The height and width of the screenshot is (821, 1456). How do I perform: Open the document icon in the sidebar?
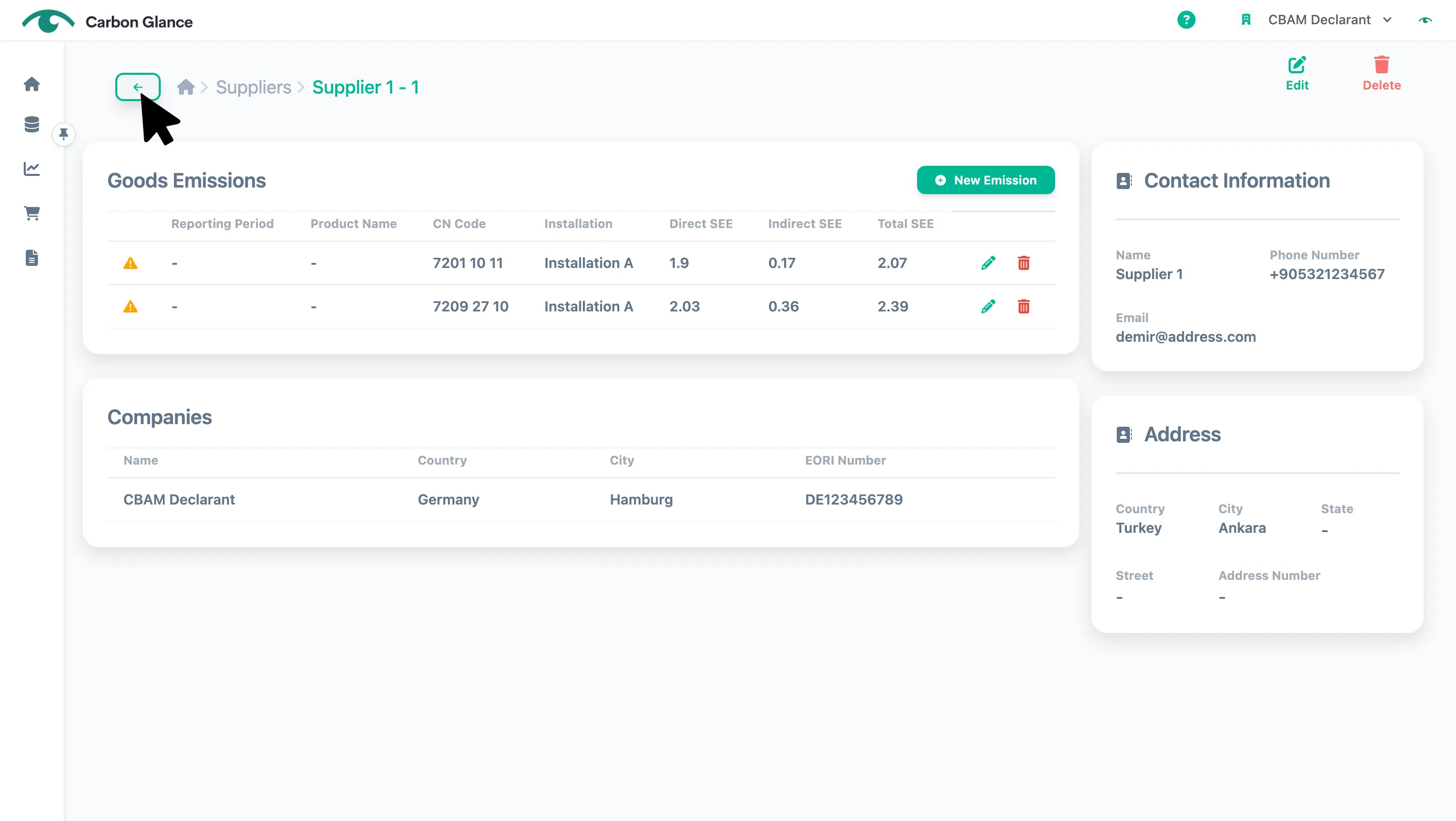[x=32, y=258]
